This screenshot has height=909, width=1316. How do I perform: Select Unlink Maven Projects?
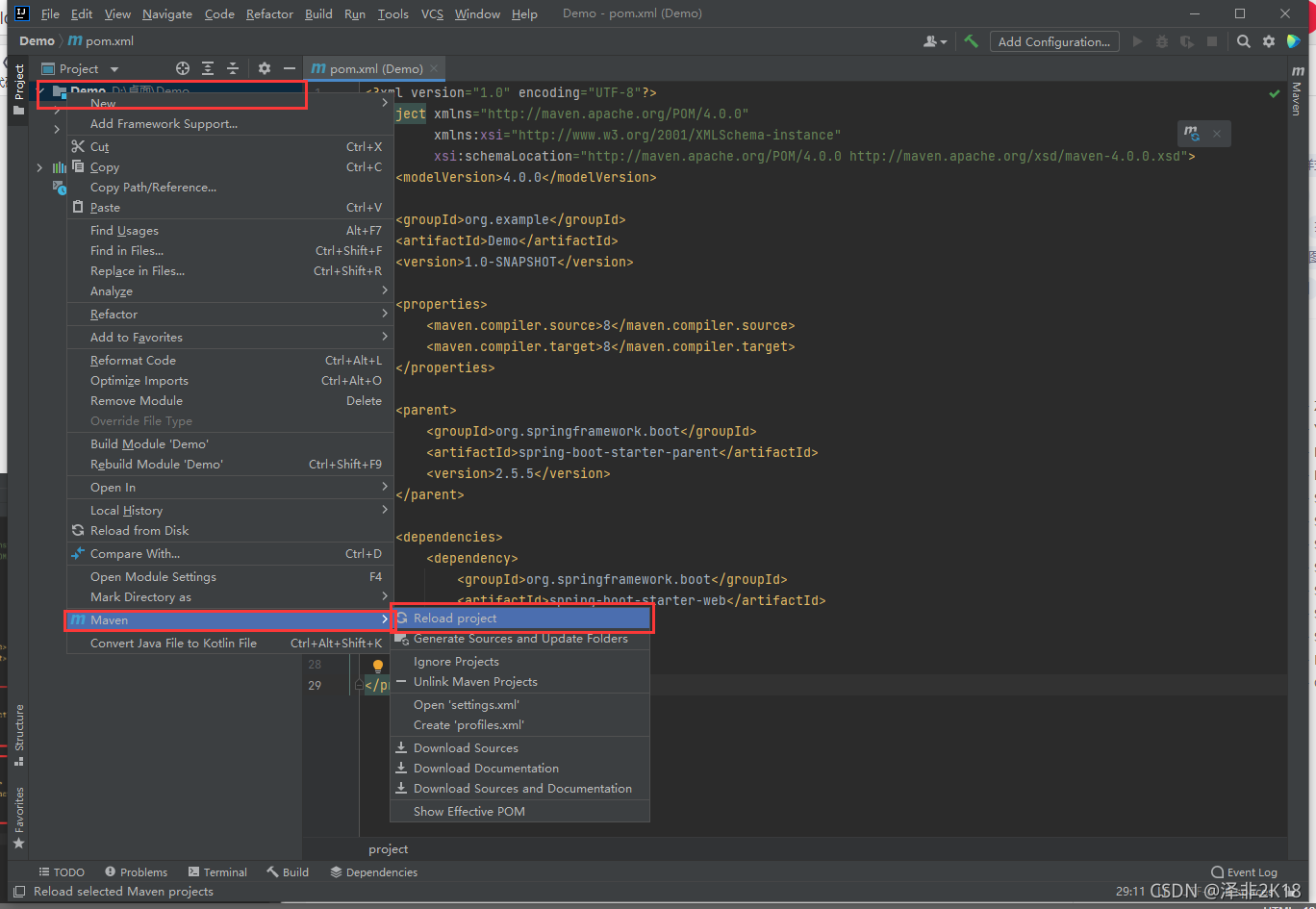point(520,681)
